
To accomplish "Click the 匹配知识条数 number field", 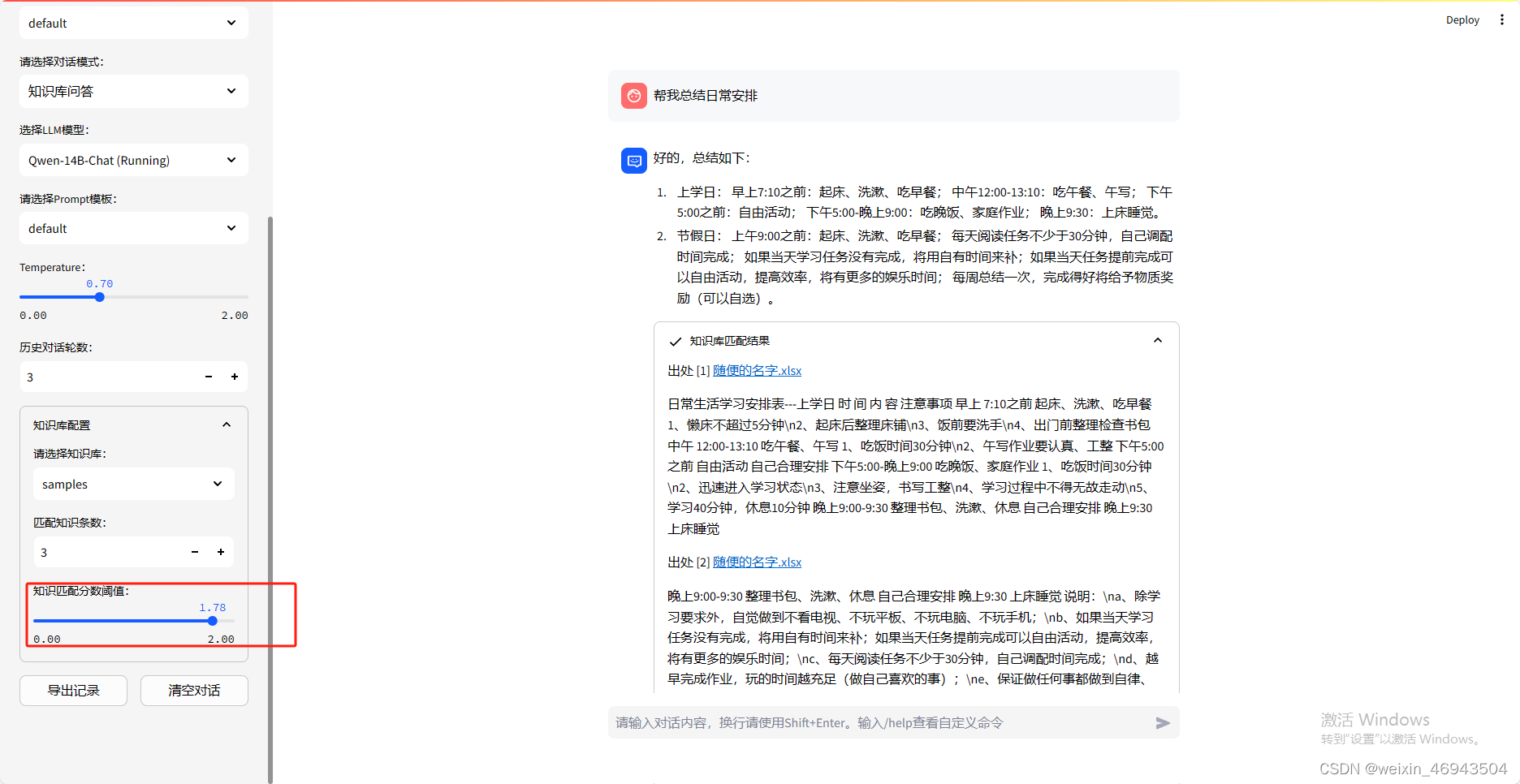I will [x=107, y=552].
